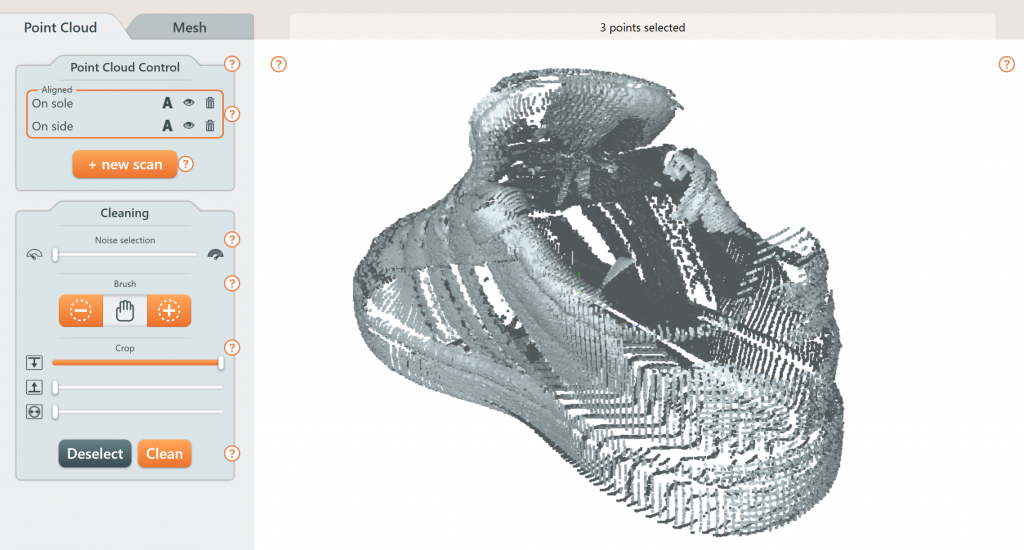Click help icon next to new scan
Image resolution: width=1024 pixels, height=550 pixels.
click(185, 164)
